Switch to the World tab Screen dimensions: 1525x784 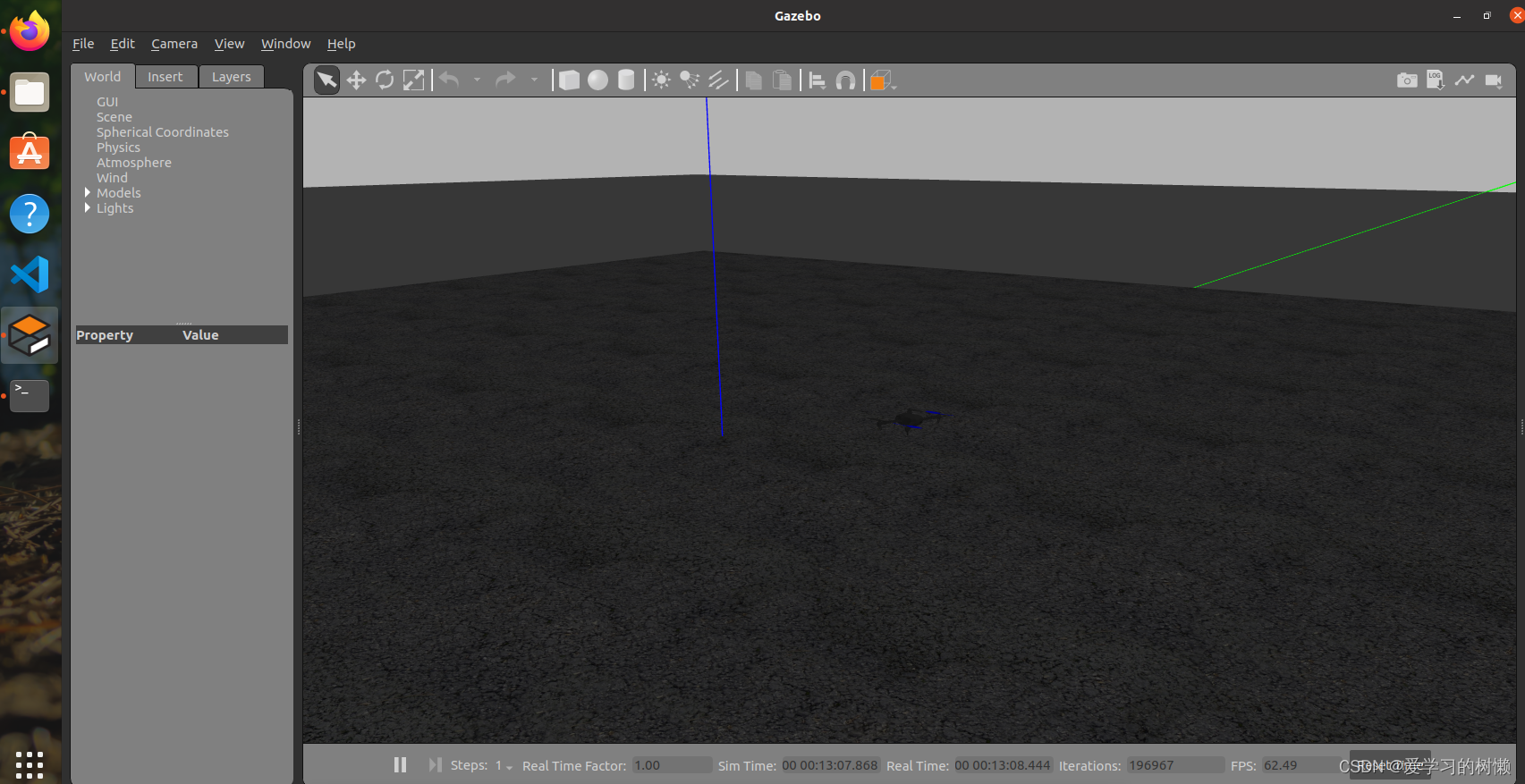[103, 77]
